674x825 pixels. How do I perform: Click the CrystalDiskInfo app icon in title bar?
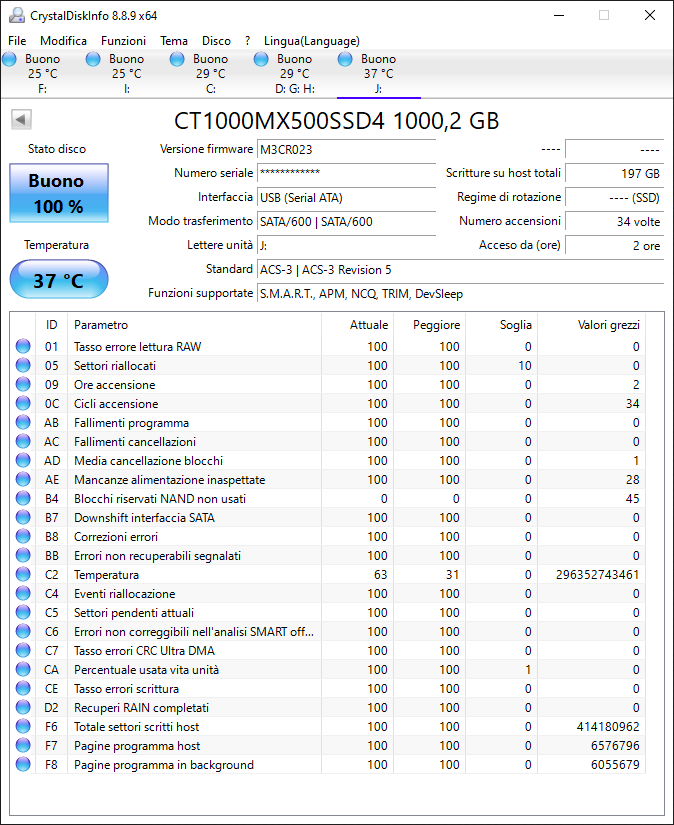coord(17,15)
